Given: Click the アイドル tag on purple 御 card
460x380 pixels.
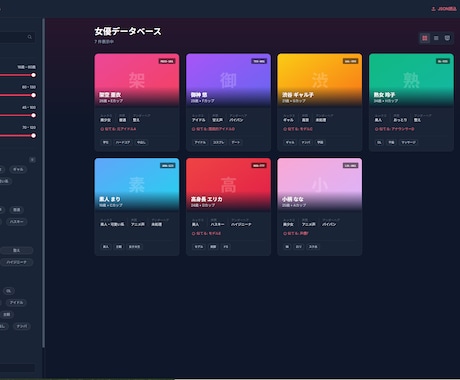Looking at the screenshot, I should tap(200, 142).
